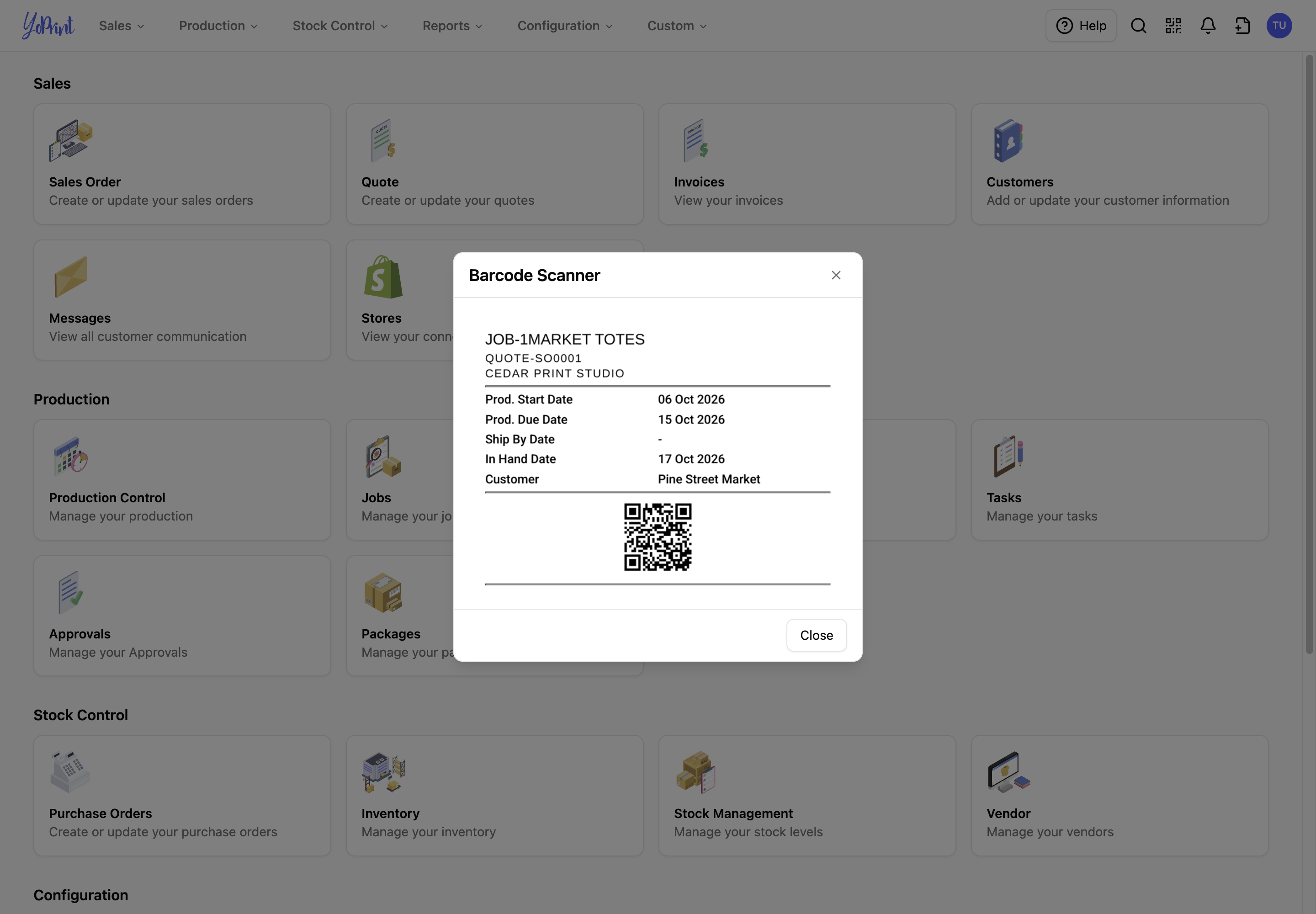Image resolution: width=1316 pixels, height=914 pixels.
Task: Click the Sales Order icon
Action: coord(71,140)
